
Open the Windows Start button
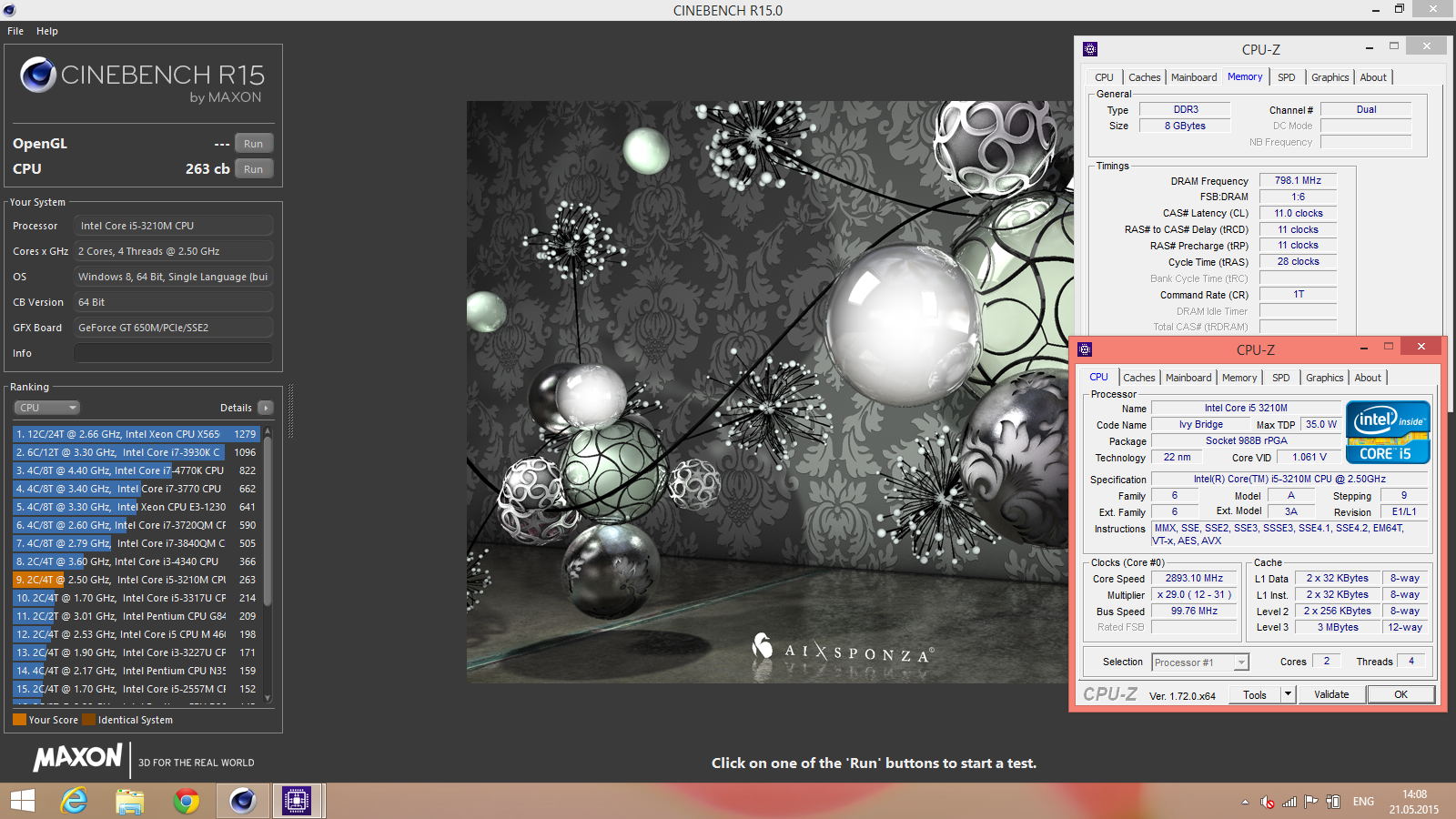click(x=22, y=801)
